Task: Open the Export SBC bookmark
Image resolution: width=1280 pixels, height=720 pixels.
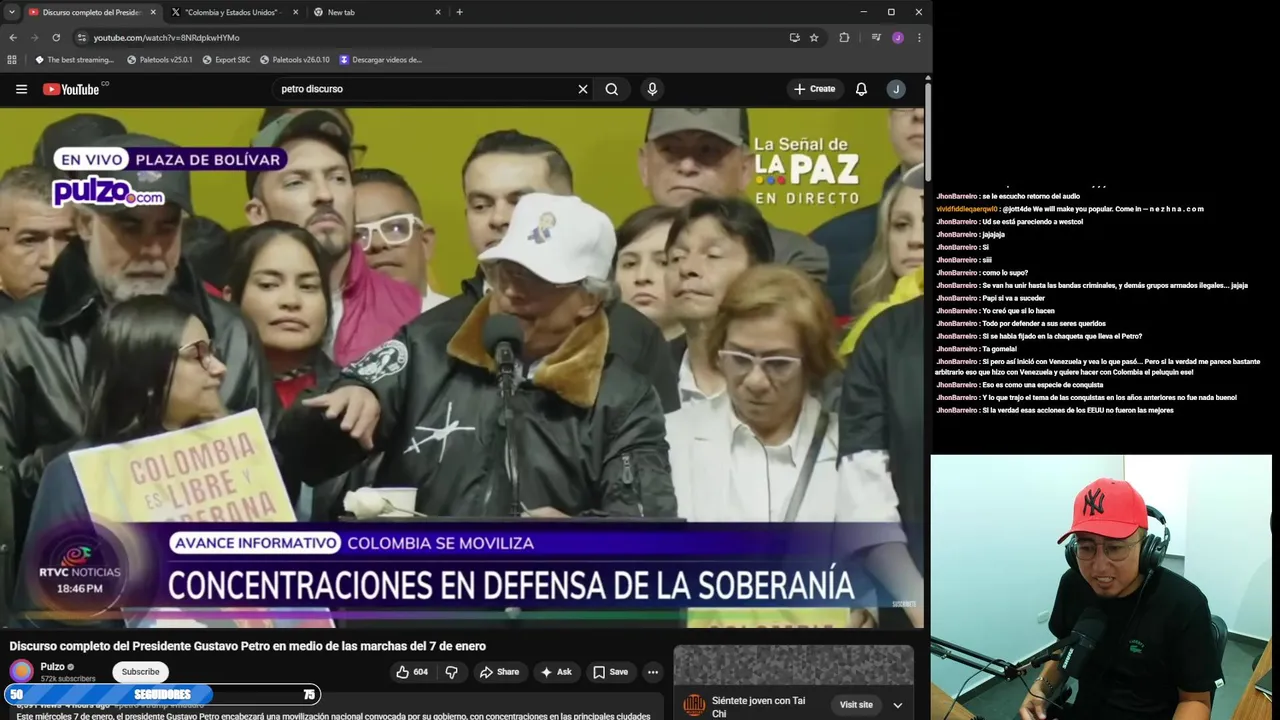Action: point(226,60)
